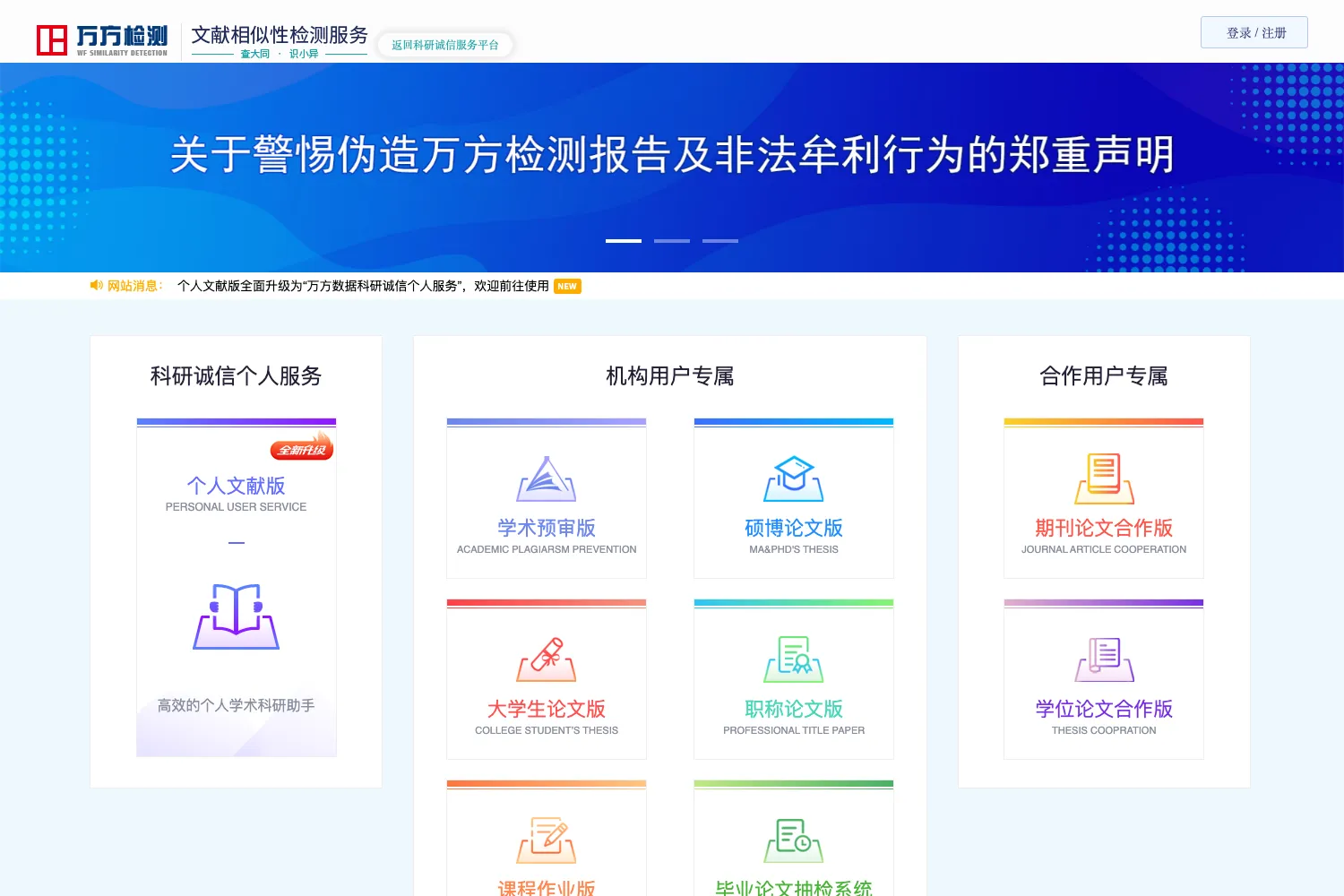Viewport: 1344px width, 896px height.
Task: Click JOURNAL ARTICLE COOPERATION subtitle
Action: click(1104, 549)
